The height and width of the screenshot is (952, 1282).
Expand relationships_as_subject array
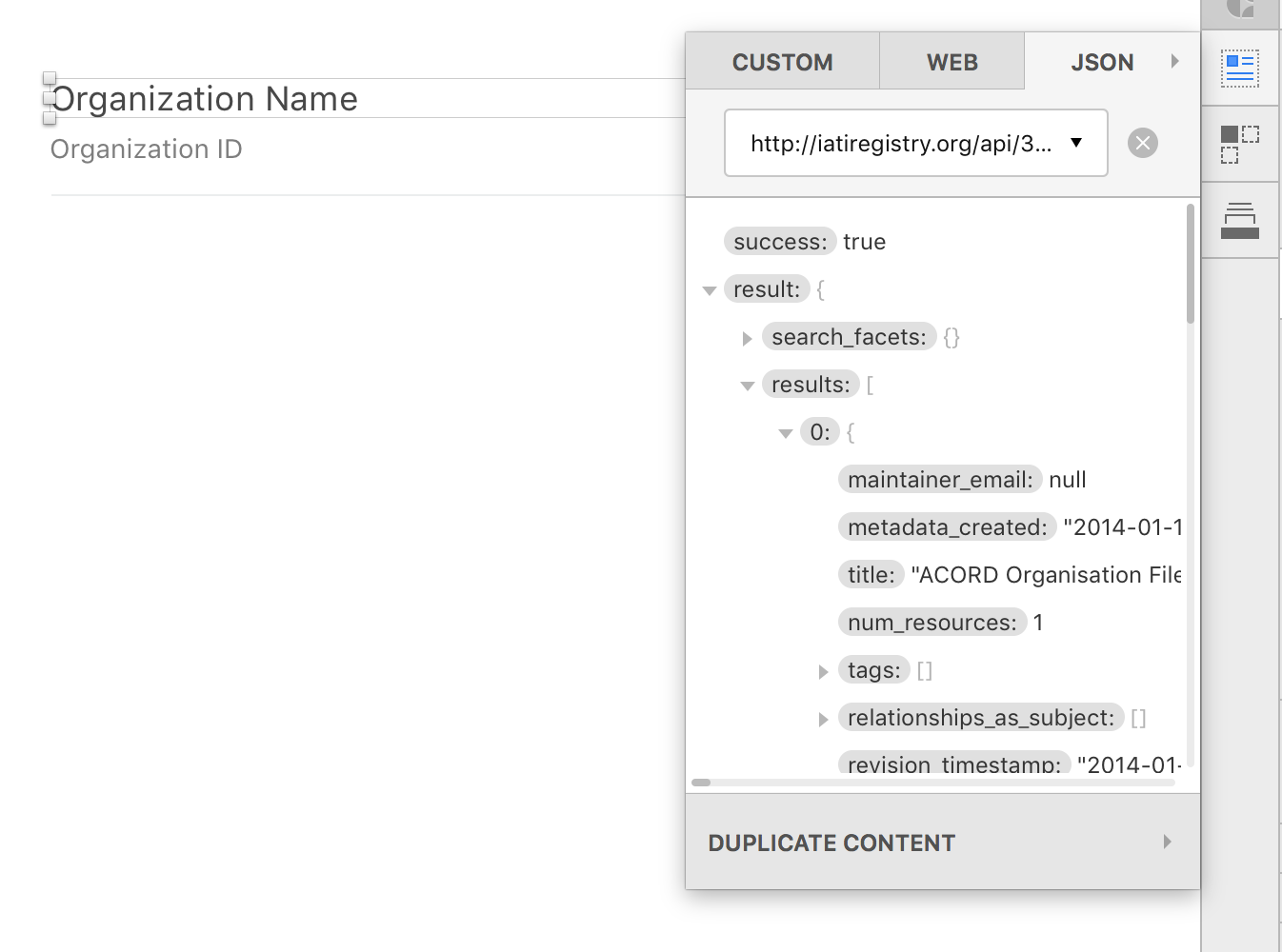click(824, 719)
